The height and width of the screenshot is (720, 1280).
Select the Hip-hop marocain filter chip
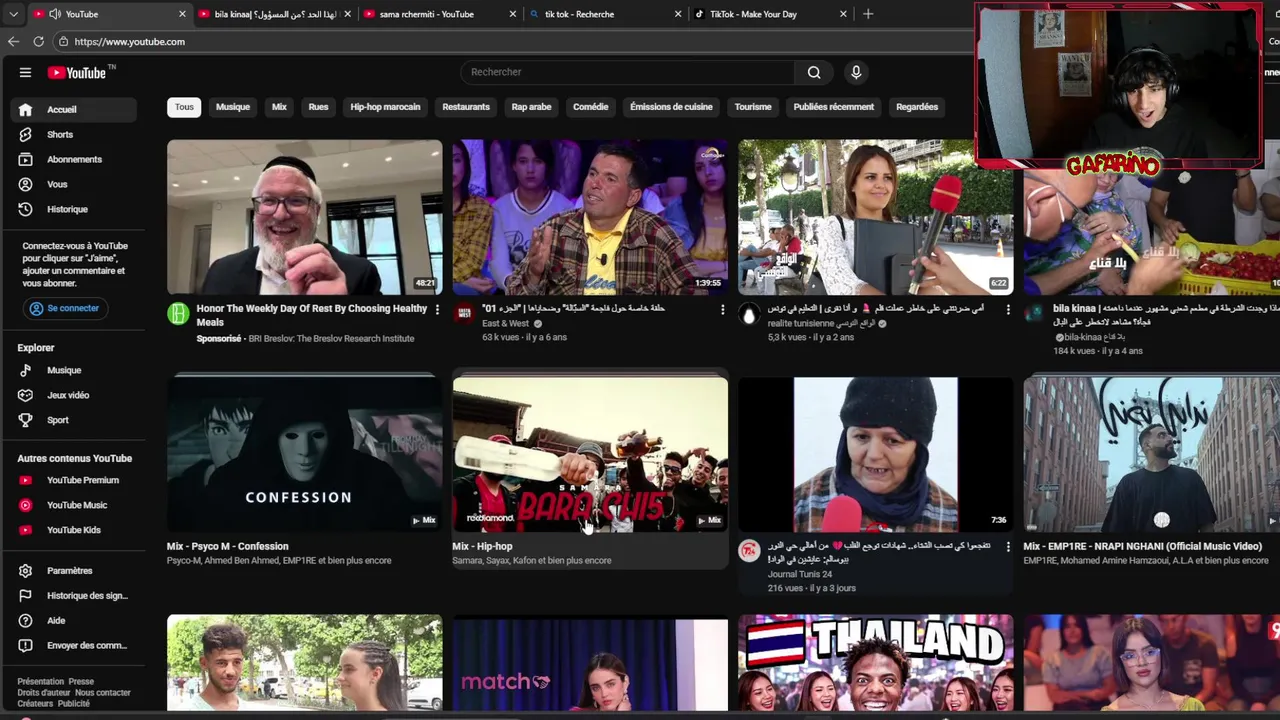[x=385, y=107]
